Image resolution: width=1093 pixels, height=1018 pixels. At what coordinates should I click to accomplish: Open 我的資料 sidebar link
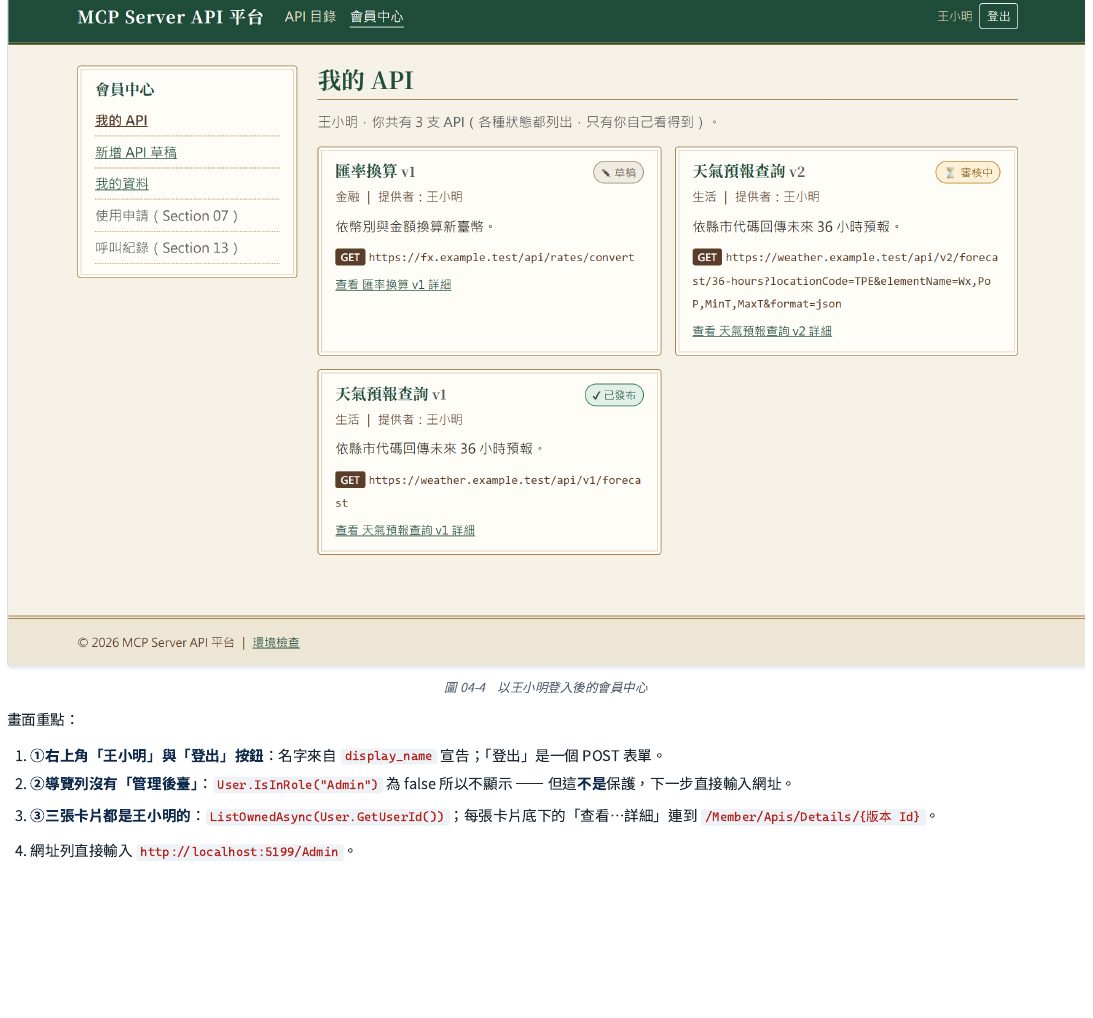[x=122, y=184]
